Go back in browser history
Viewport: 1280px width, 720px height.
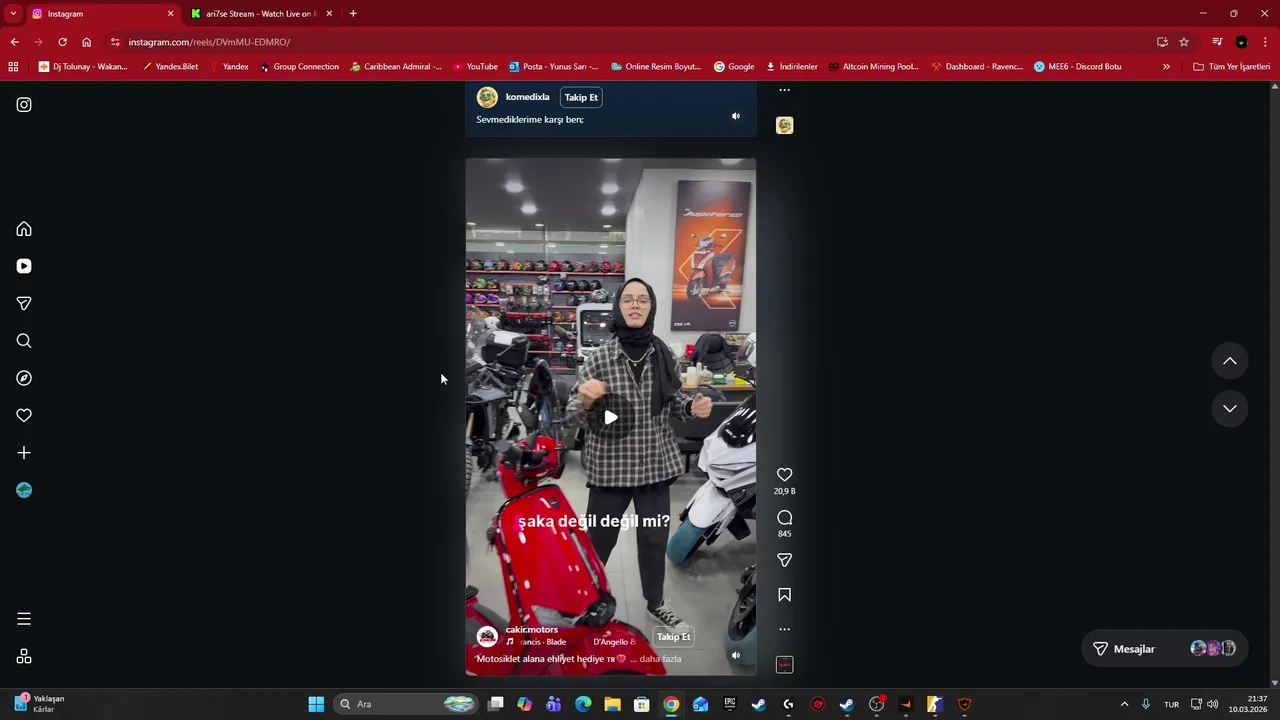coord(14,42)
